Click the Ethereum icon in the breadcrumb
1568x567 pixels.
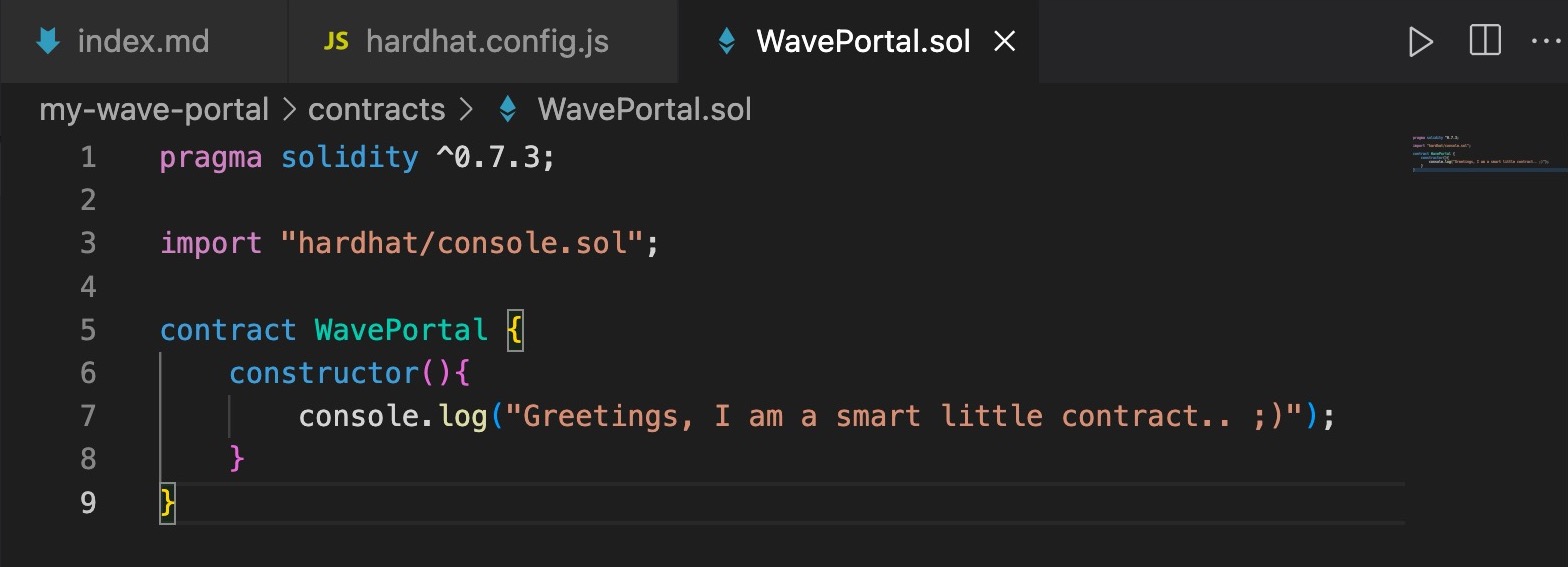(x=508, y=109)
